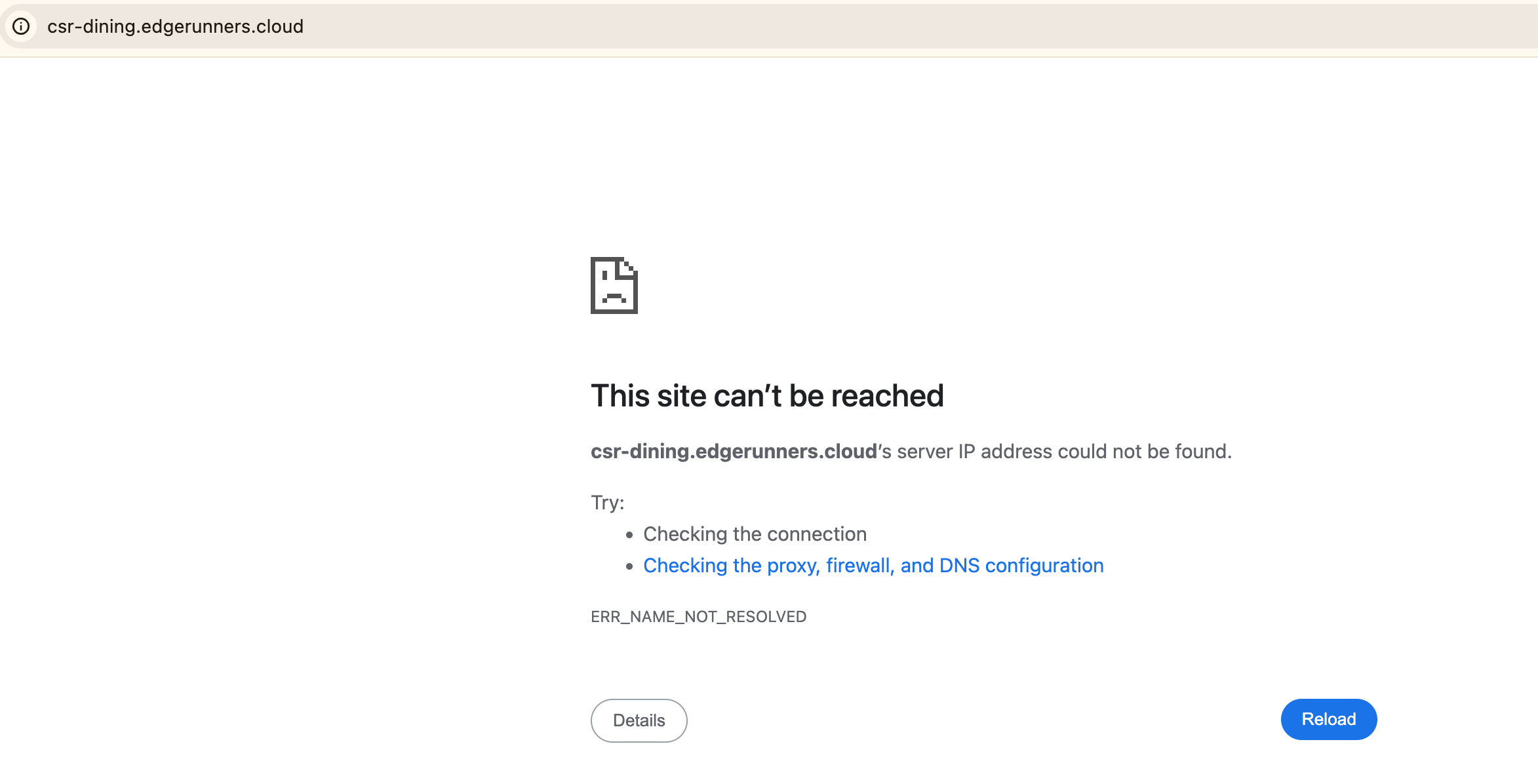This screenshot has height=784, width=1538.
Task: Click the bold domain name in error message
Action: tap(734, 452)
